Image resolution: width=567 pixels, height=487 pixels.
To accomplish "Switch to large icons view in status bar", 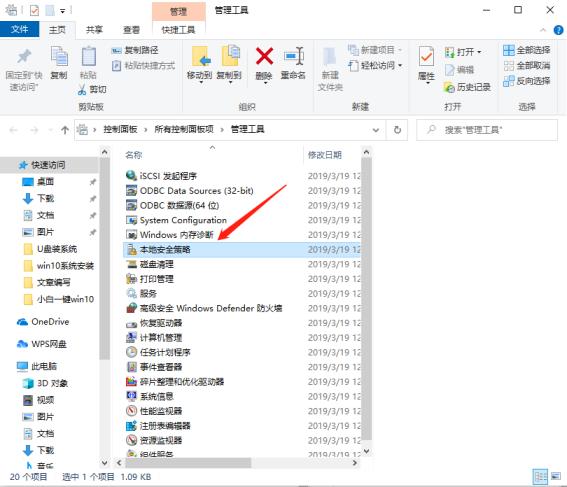I will click(556, 476).
